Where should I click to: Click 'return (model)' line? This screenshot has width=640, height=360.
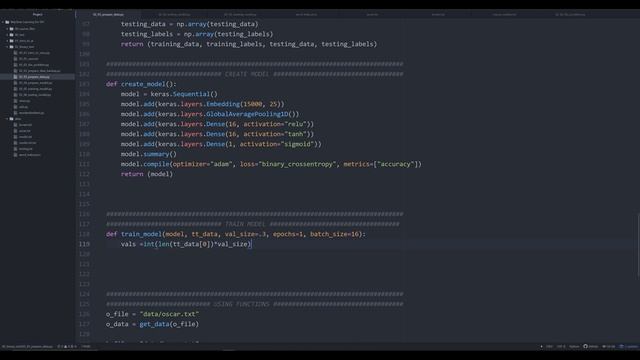pos(147,174)
